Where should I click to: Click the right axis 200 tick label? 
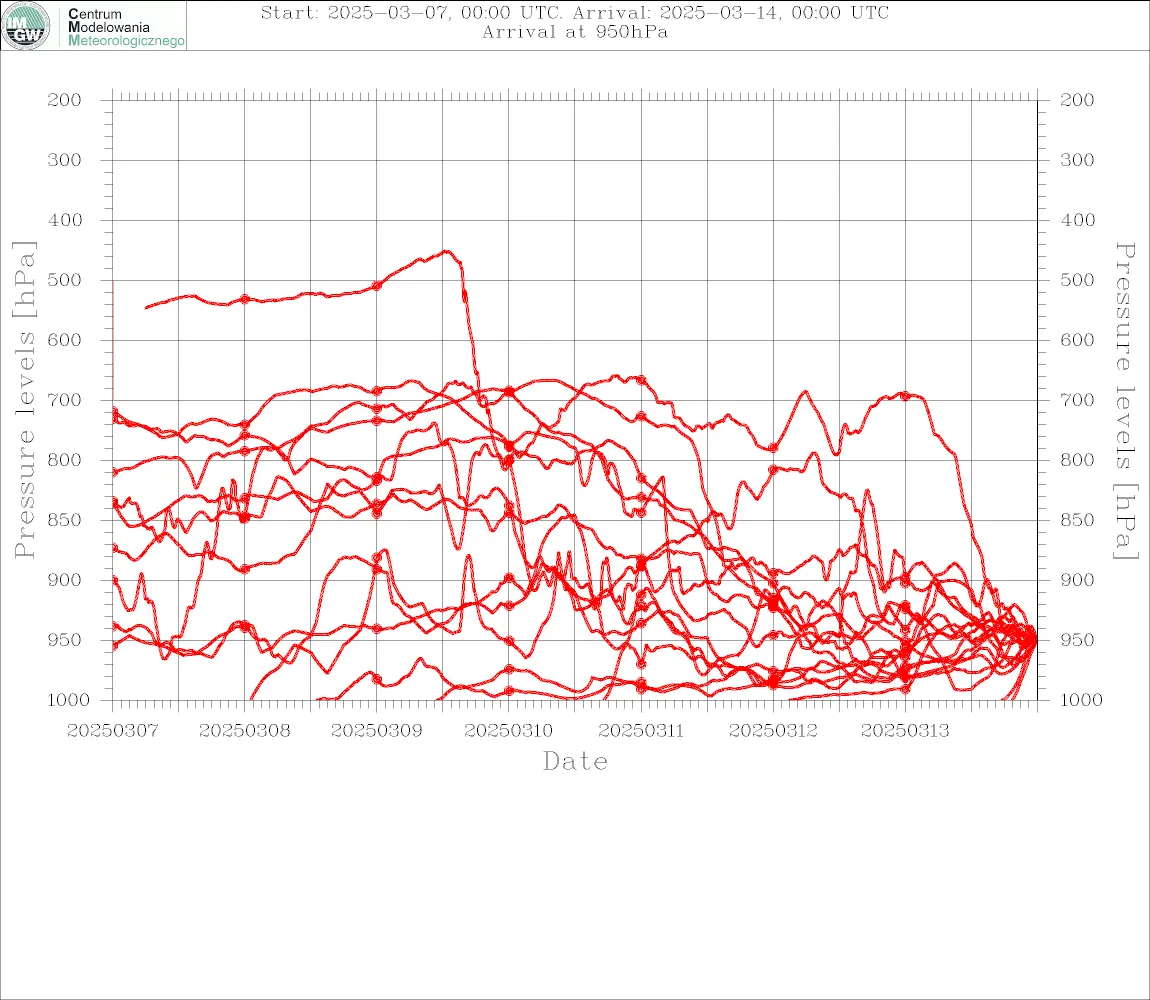1077,100
